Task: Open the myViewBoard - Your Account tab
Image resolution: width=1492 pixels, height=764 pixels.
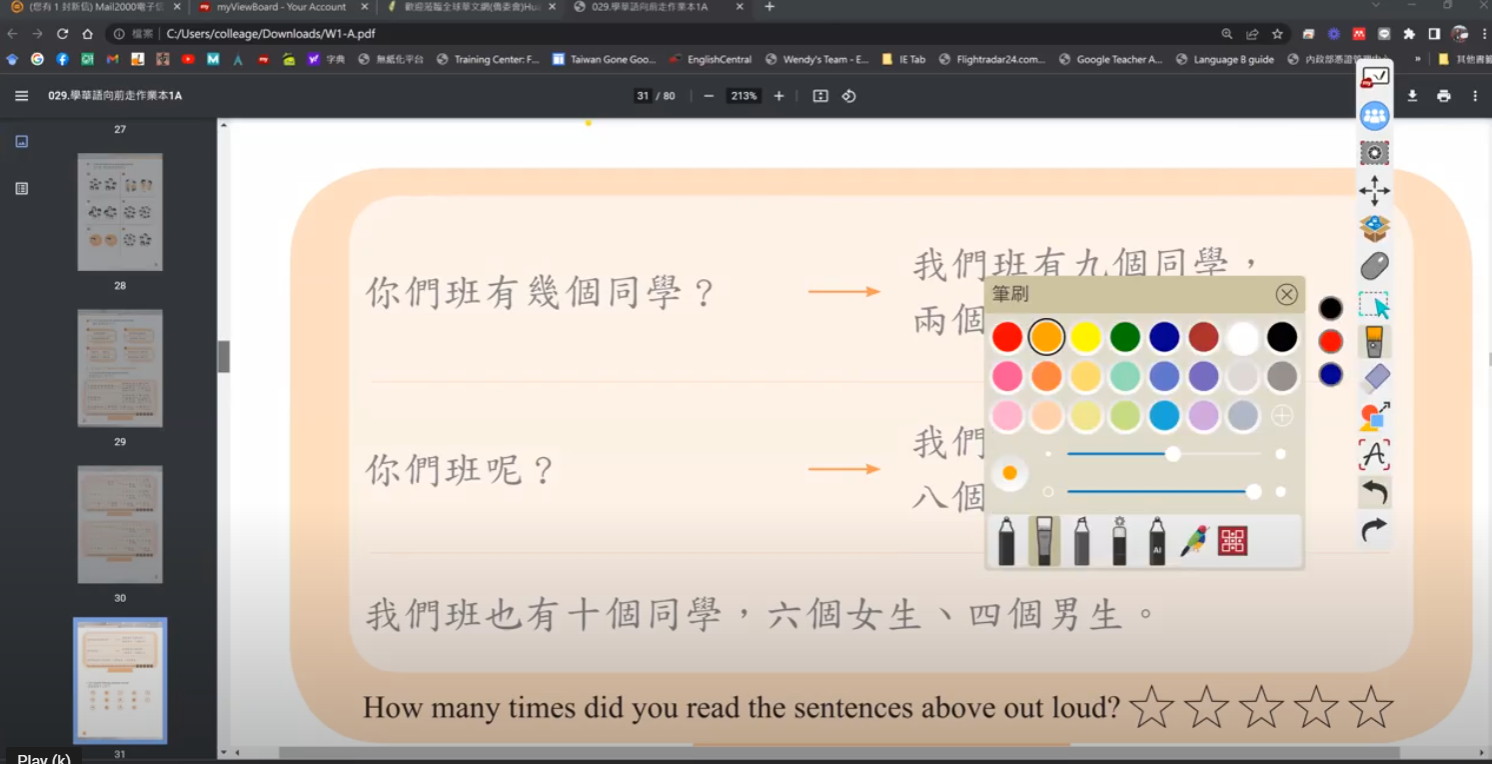Action: tap(280, 7)
